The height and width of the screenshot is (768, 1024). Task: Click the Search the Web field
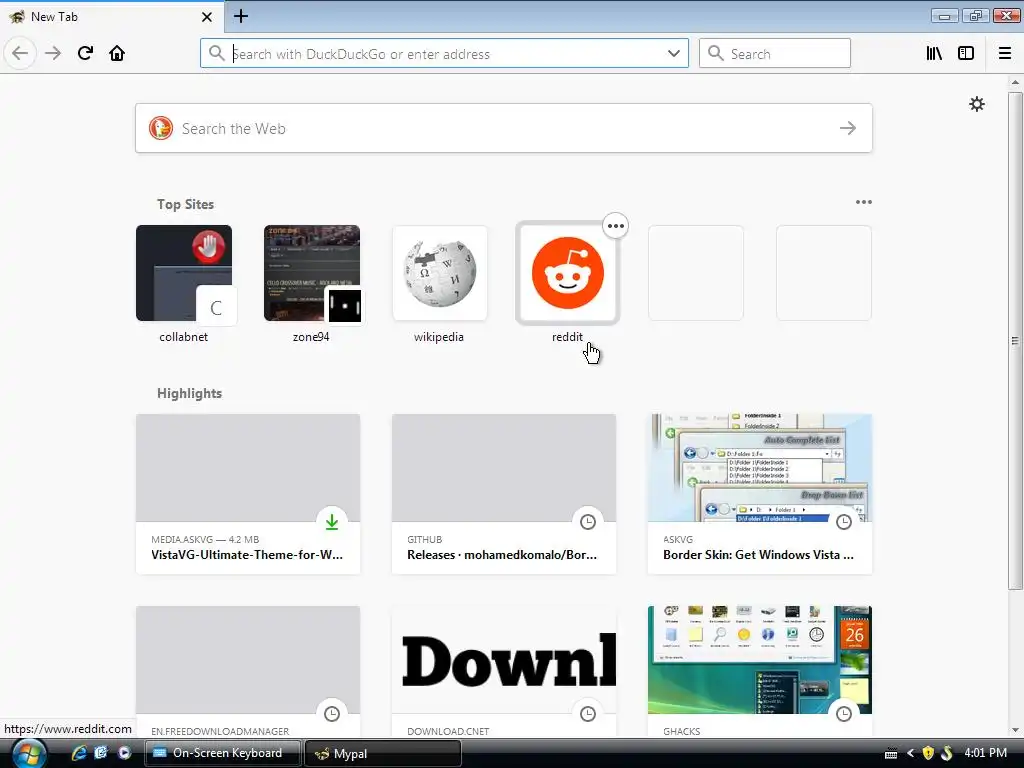click(x=504, y=128)
